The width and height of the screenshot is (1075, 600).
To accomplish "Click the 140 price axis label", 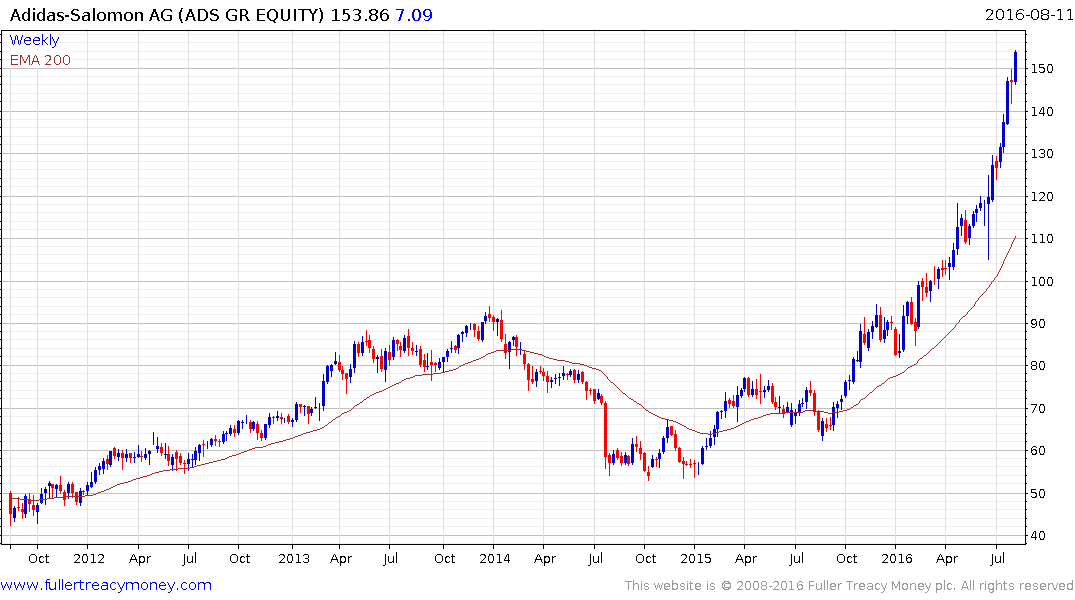I will point(1042,111).
